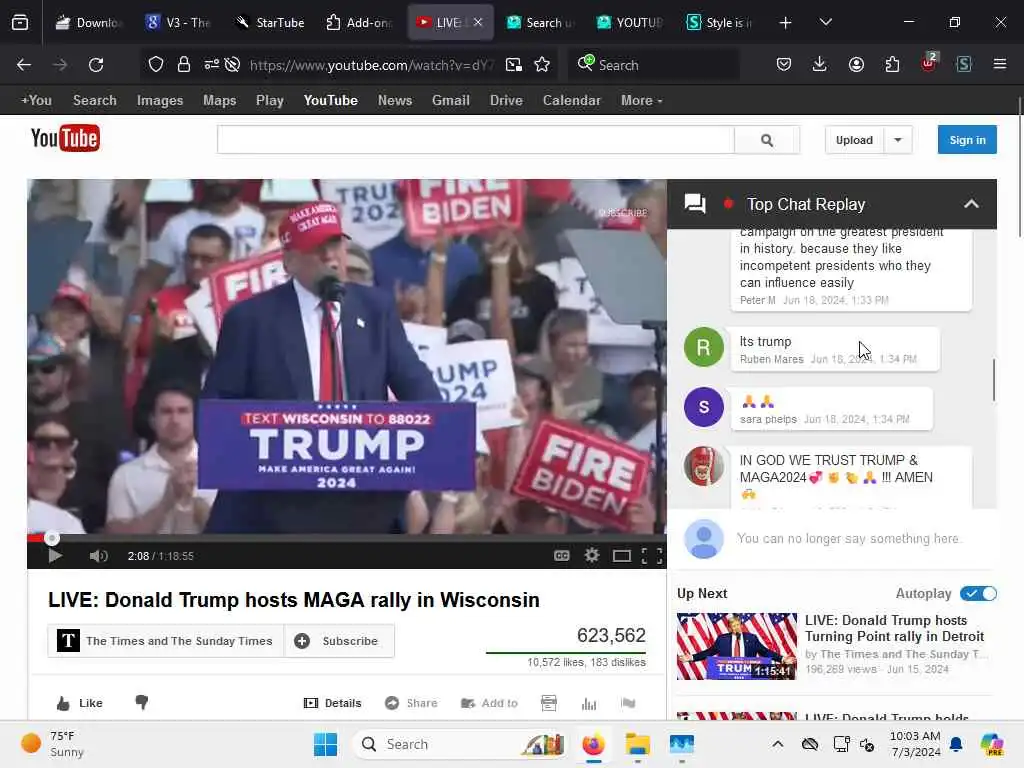
Task: Open the picture-in-picture icon in the address bar
Action: click(514, 65)
